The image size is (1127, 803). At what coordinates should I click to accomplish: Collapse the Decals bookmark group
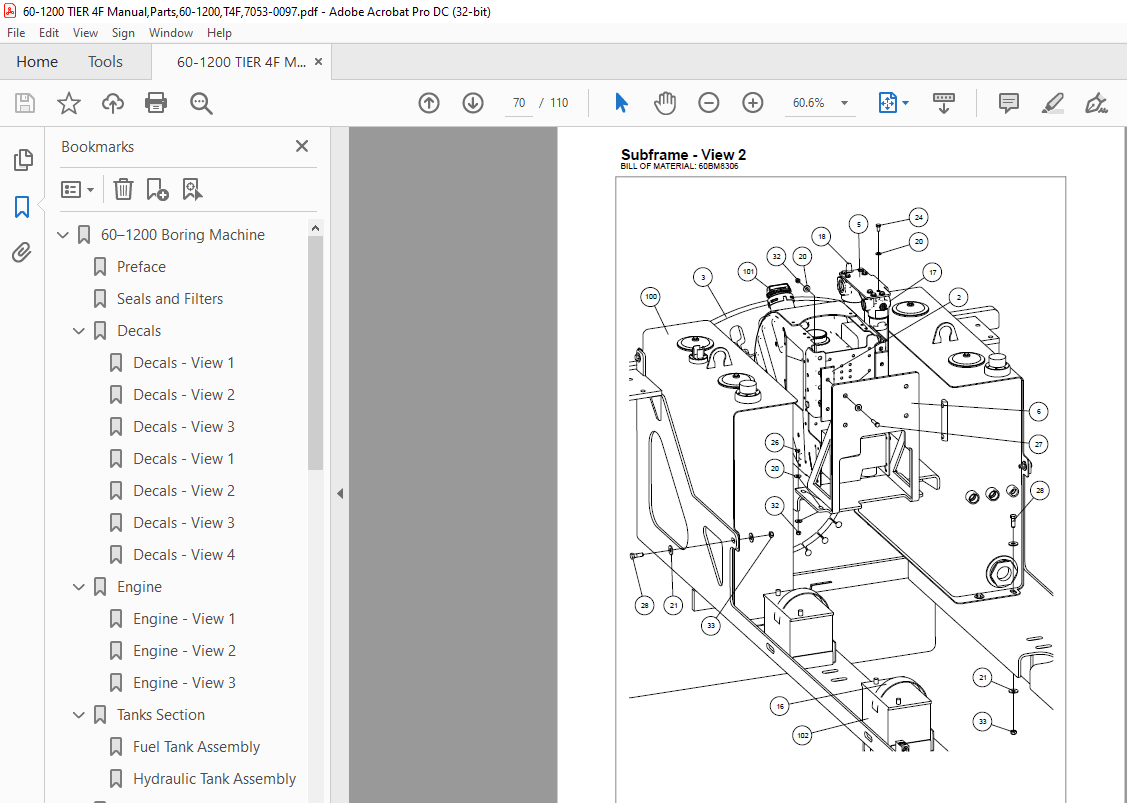coord(79,331)
